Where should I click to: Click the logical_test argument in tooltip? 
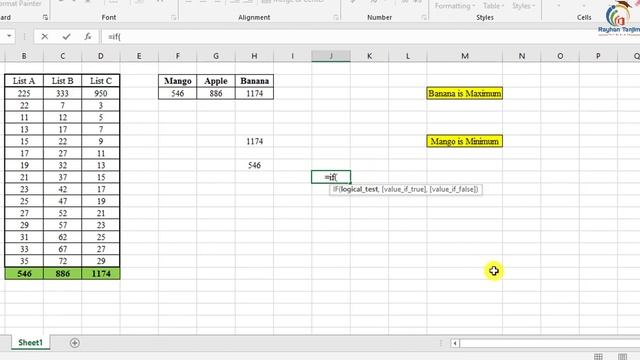tap(360, 189)
